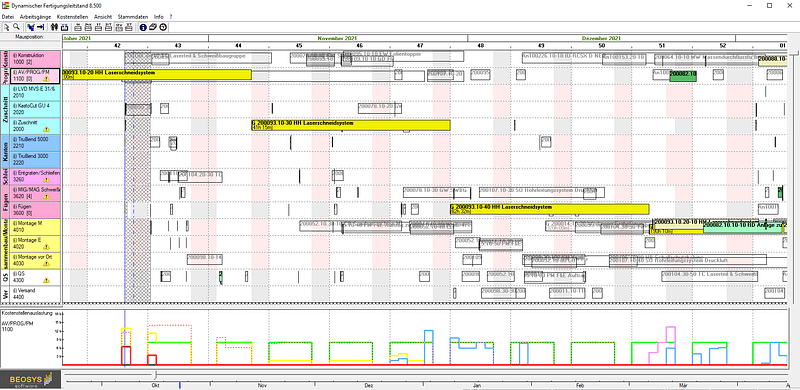Viewport: 800px width, 390px height.
Task: Click yellow 200093.10-30 HH Laserschneidsystem bar
Action: click(x=351, y=125)
